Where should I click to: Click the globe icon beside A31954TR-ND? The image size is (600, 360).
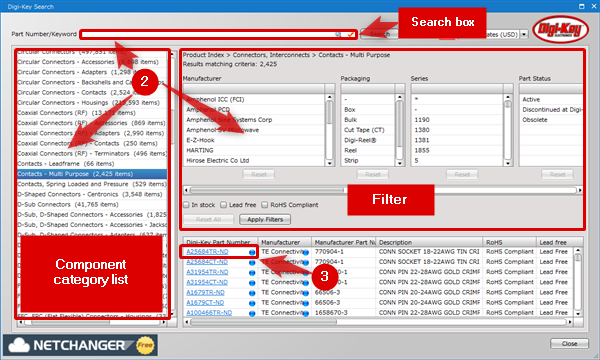[252, 272]
